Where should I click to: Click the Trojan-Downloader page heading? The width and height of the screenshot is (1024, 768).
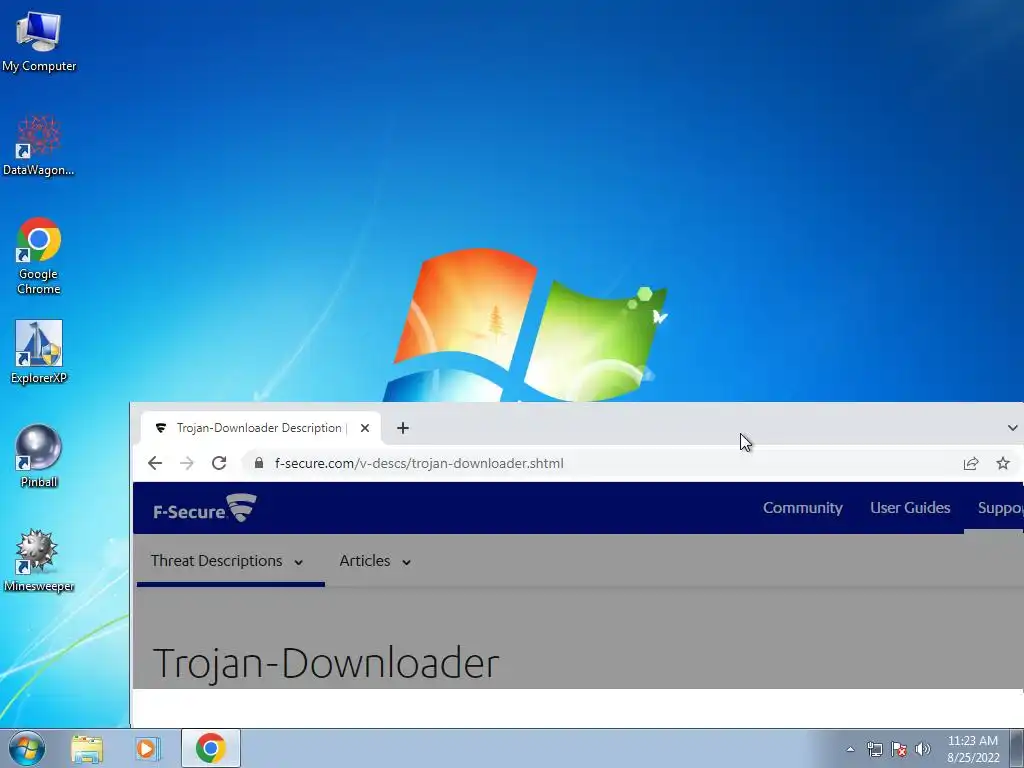tap(326, 663)
